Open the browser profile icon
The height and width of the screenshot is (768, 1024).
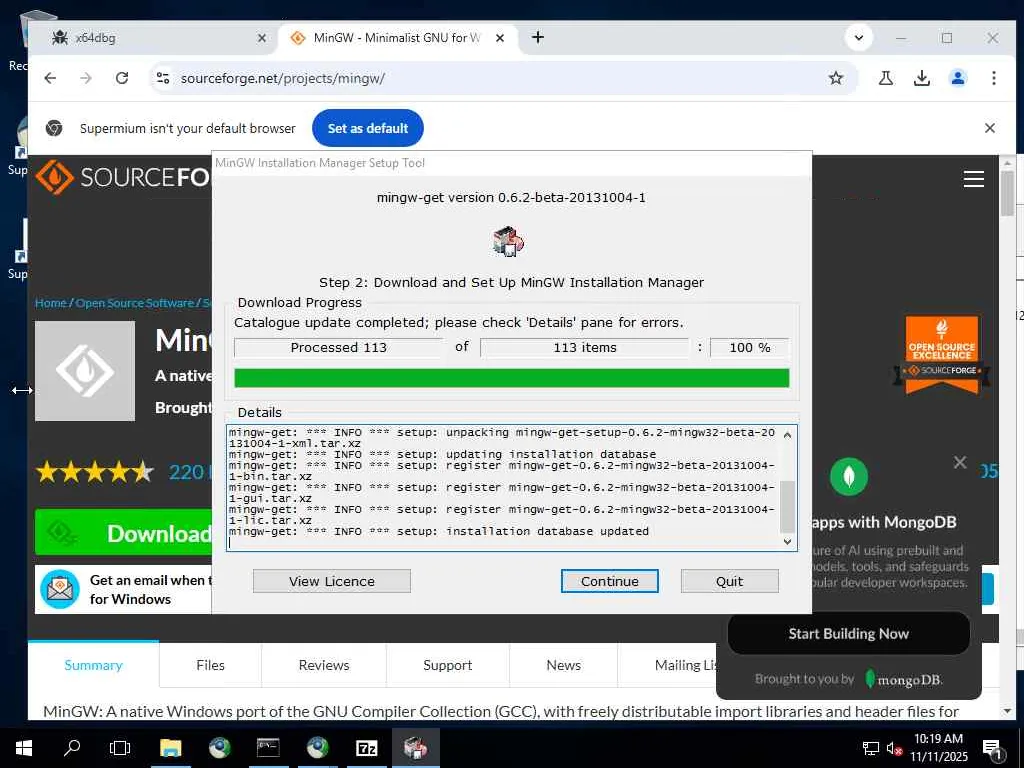click(x=957, y=78)
